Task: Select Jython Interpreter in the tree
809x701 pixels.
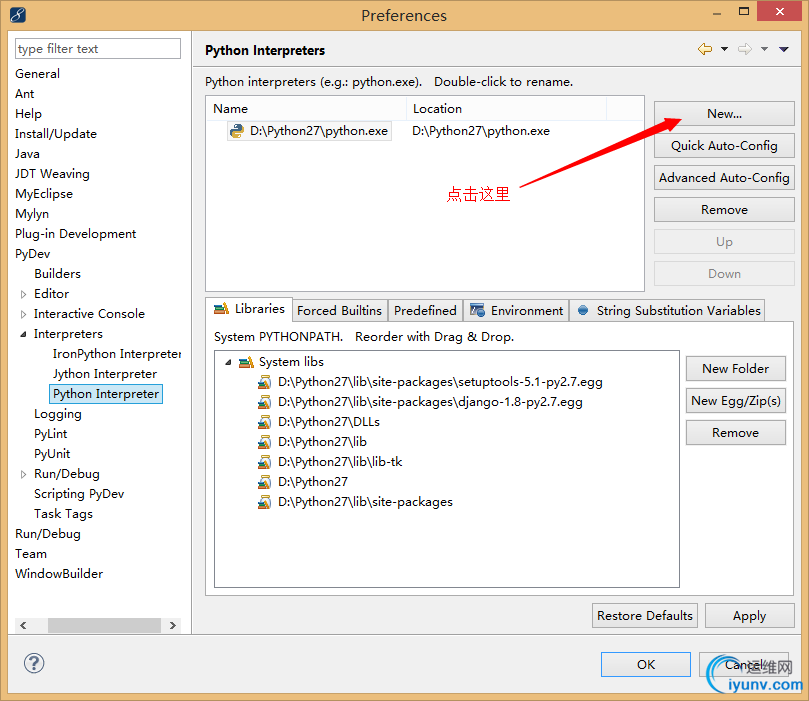Action: pos(105,374)
